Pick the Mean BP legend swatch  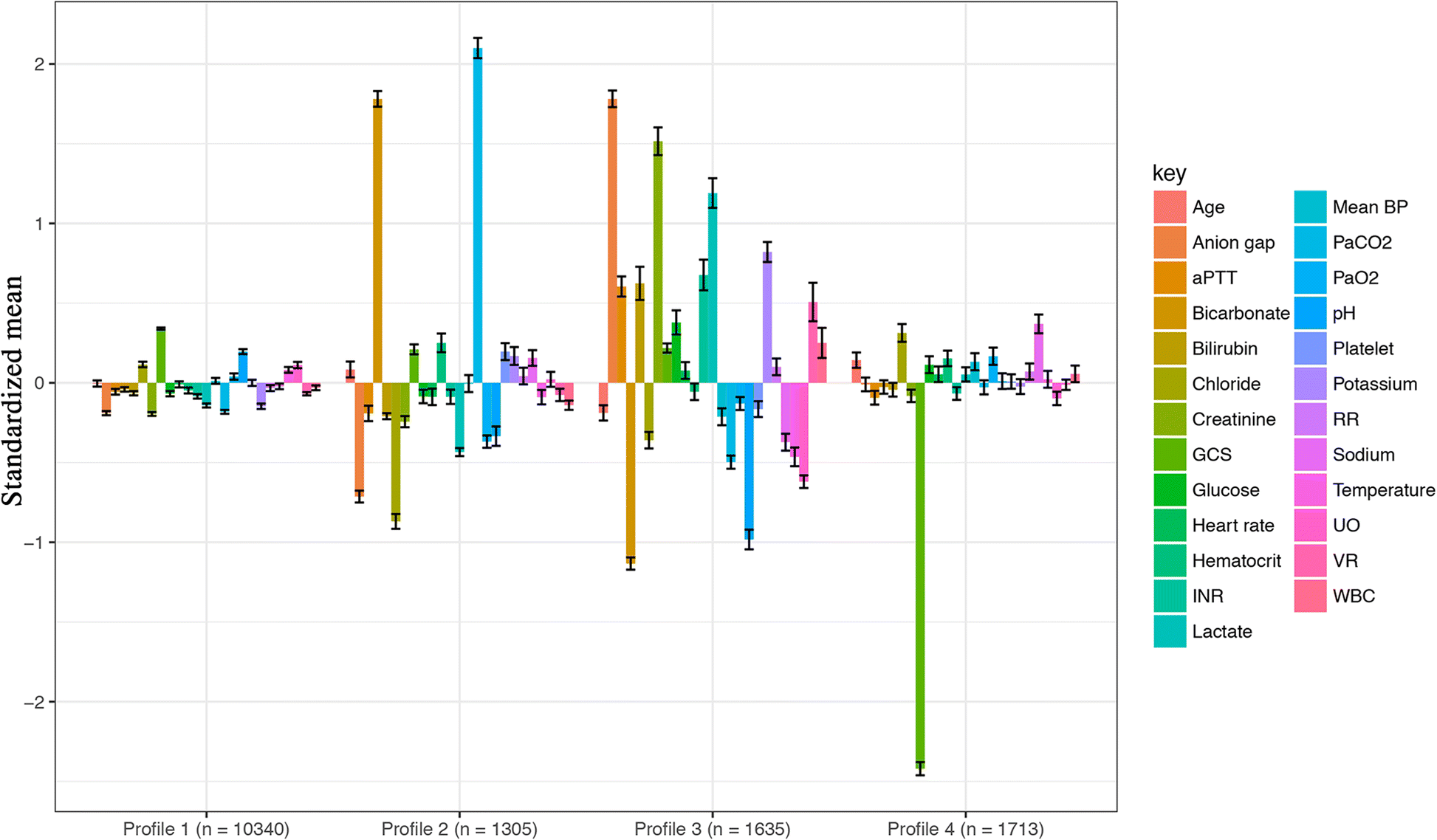pyautogui.click(x=1311, y=207)
